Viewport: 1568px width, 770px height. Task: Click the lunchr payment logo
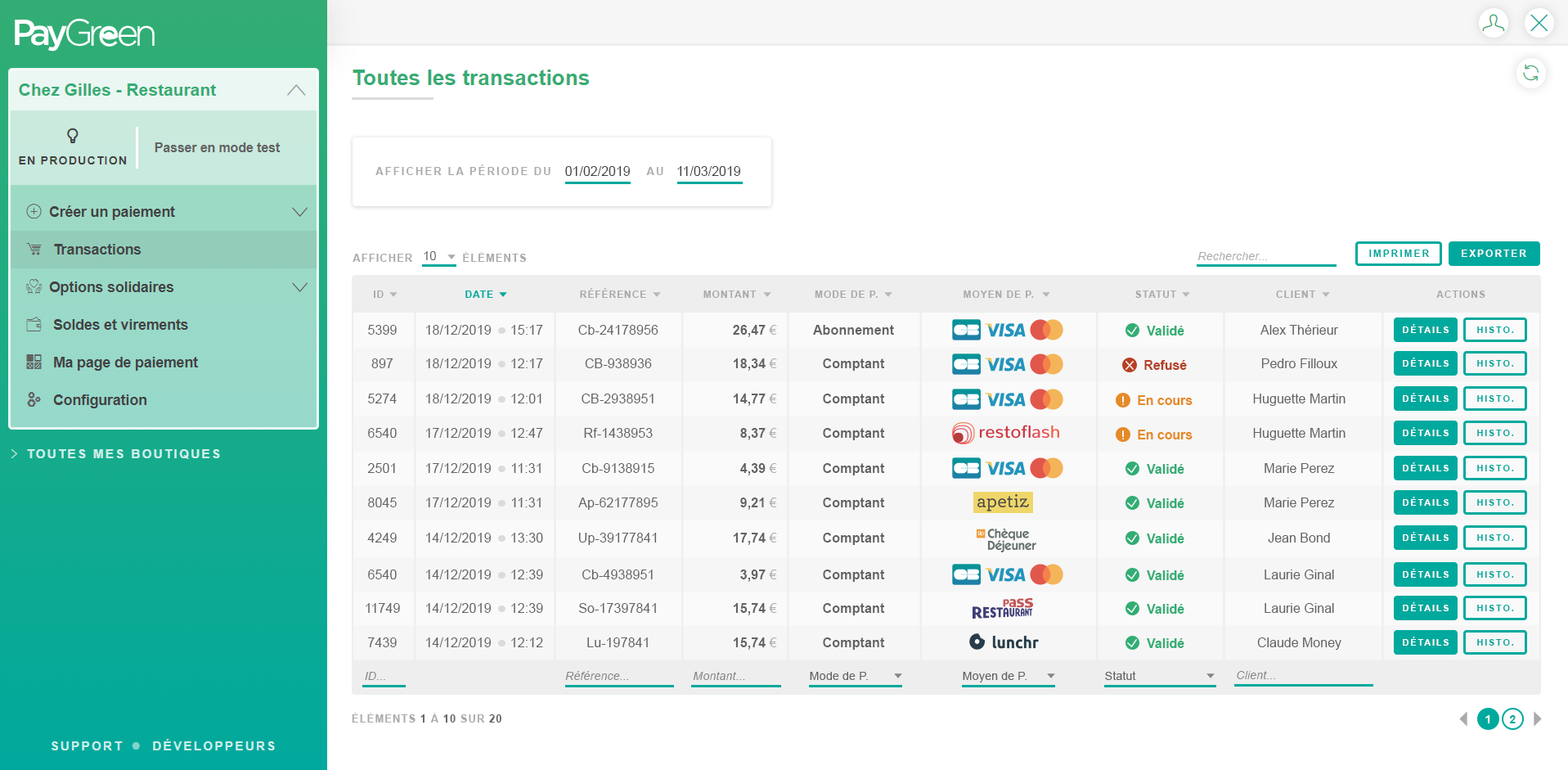[1004, 642]
